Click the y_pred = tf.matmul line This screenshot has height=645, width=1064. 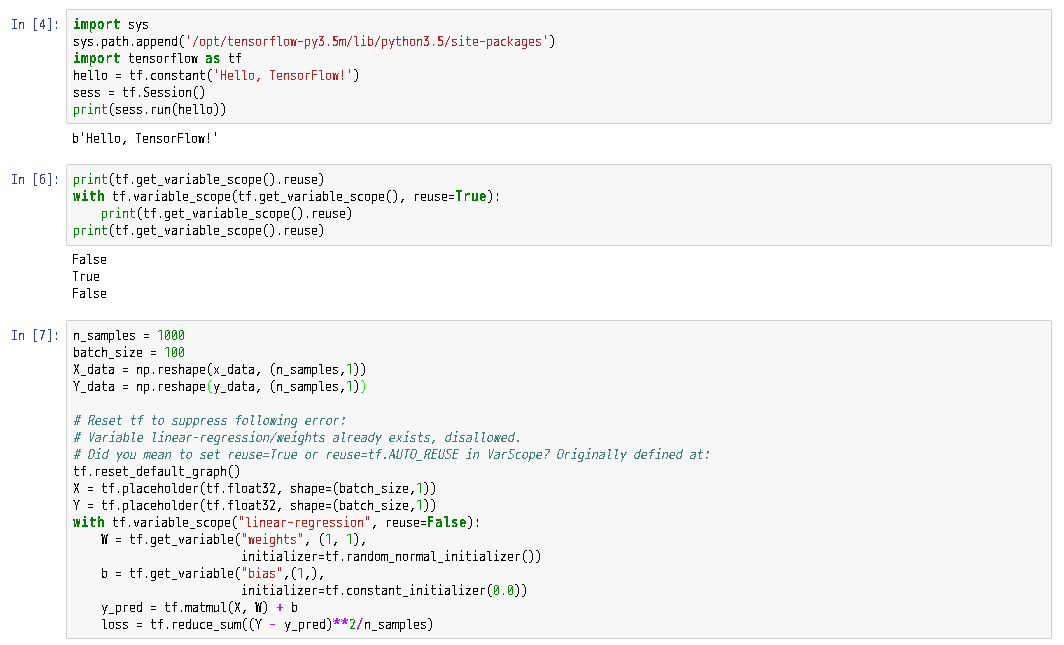pyautogui.click(x=200, y=608)
